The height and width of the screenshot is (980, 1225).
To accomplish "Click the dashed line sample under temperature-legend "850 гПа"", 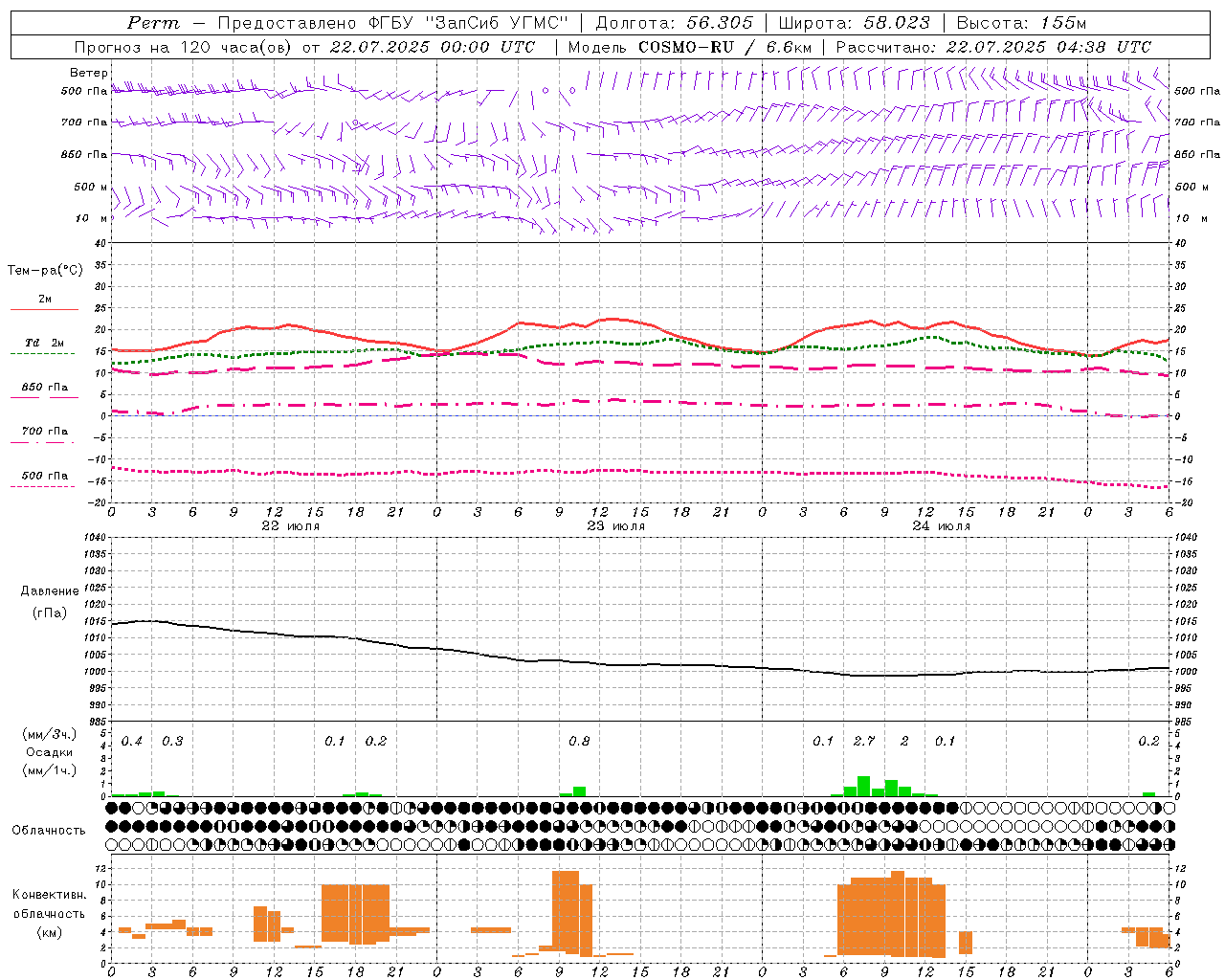I will click(x=44, y=397).
